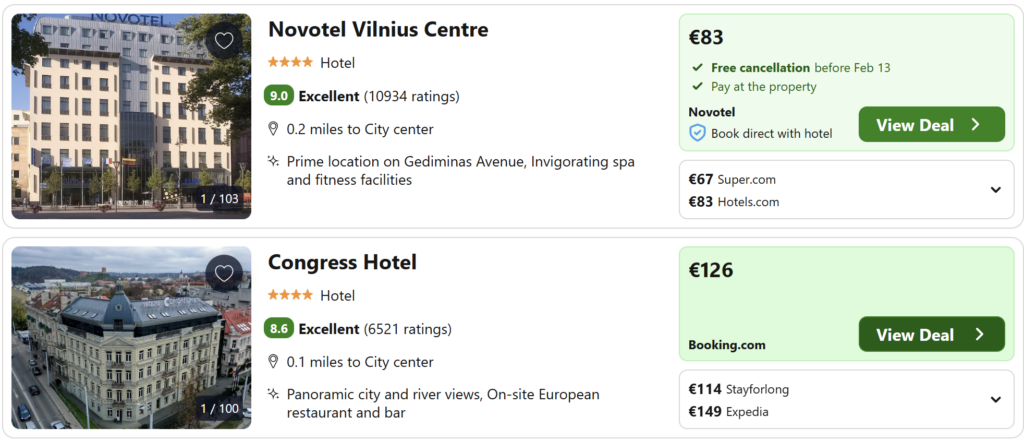Click location pin icon for Novotel distance
The image size is (1024, 440).
tap(273, 129)
